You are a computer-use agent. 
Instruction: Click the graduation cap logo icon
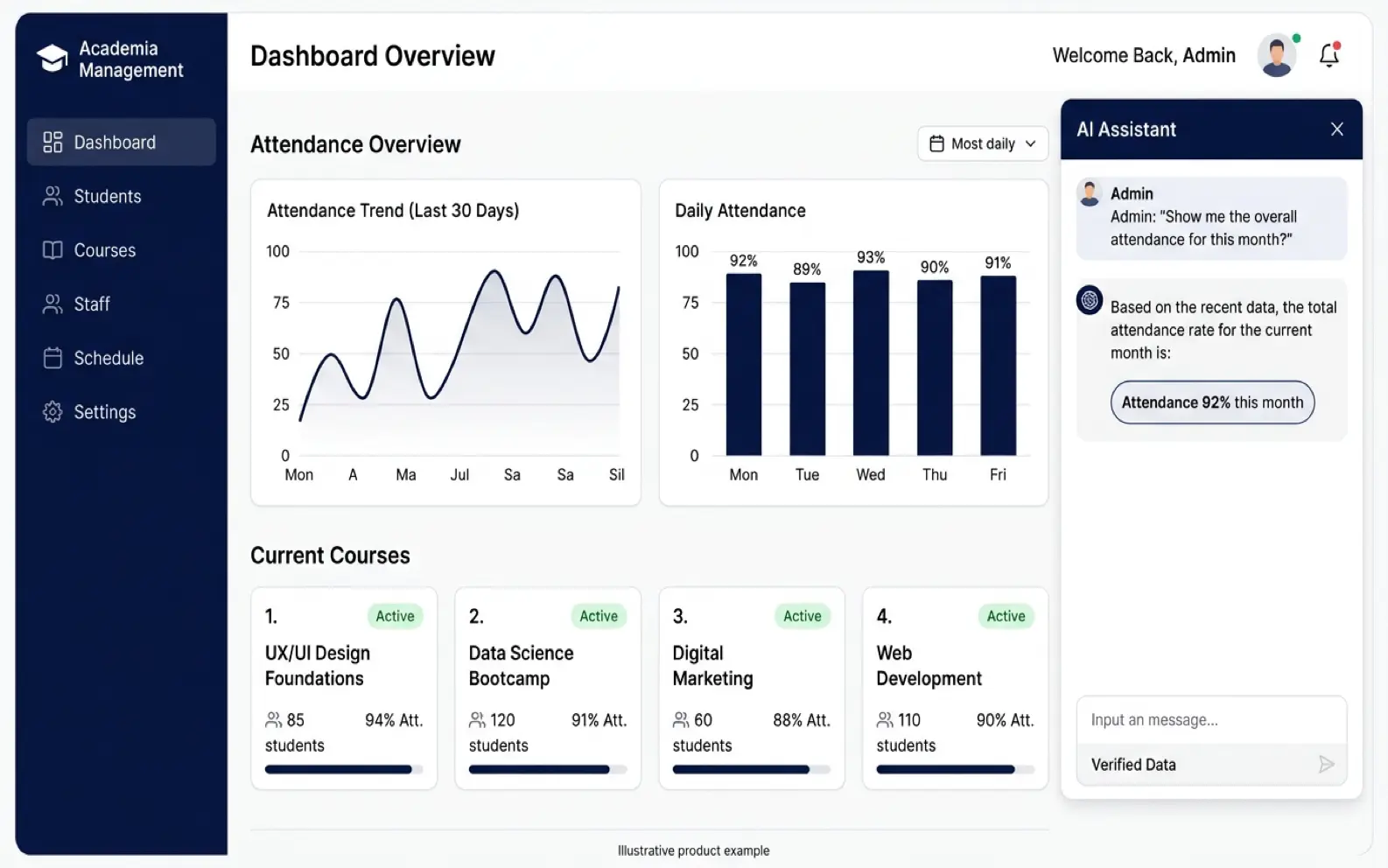[52, 59]
